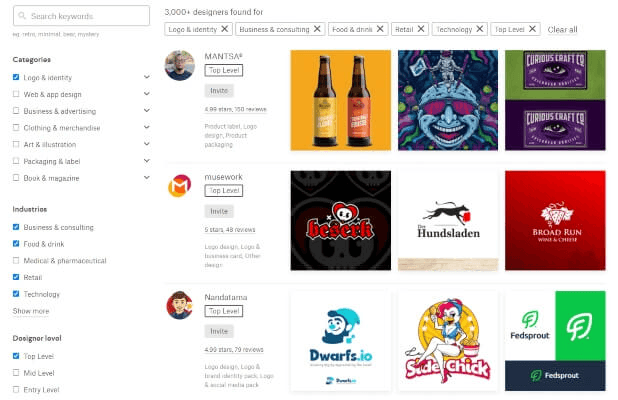Open musework's orange logo avatar
The image size is (618, 400).
click(179, 187)
